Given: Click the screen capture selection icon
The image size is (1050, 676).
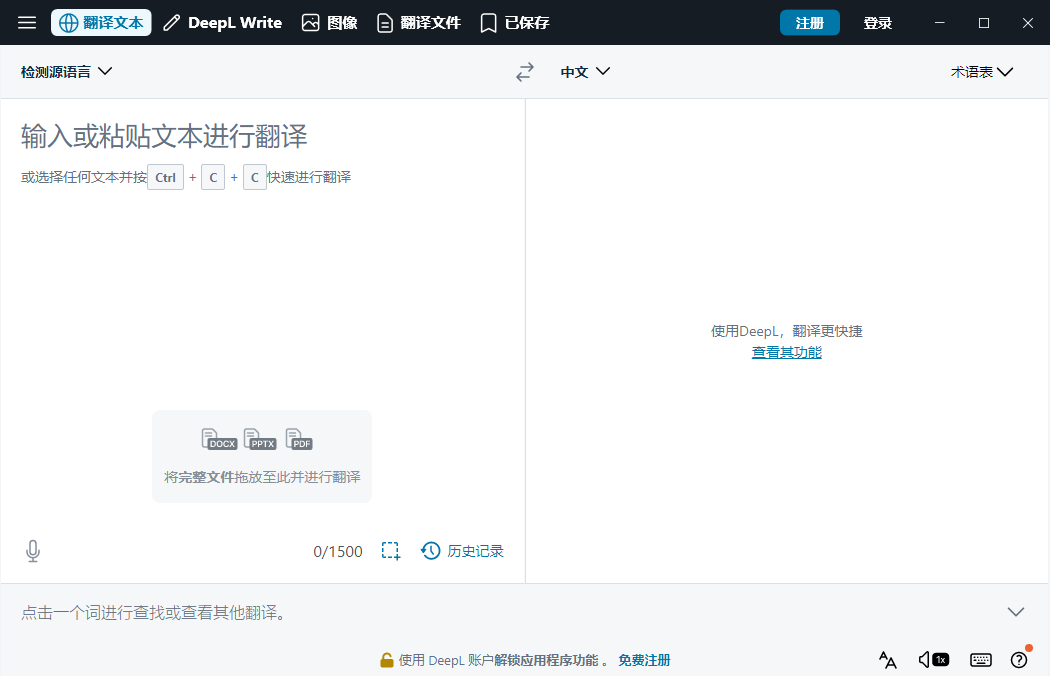Looking at the screenshot, I should coord(391,551).
